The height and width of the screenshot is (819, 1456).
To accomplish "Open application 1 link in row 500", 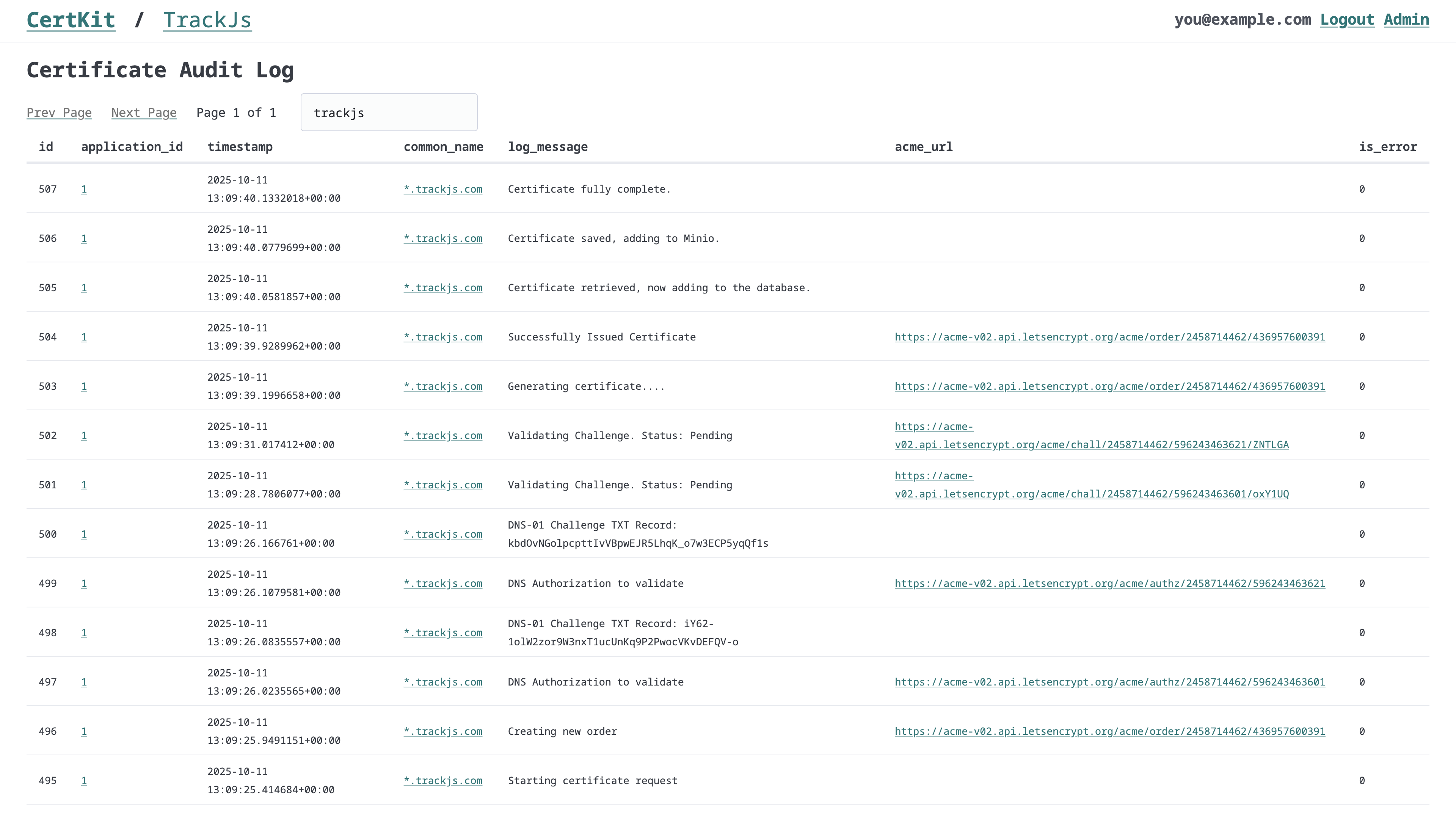I will pyautogui.click(x=84, y=534).
